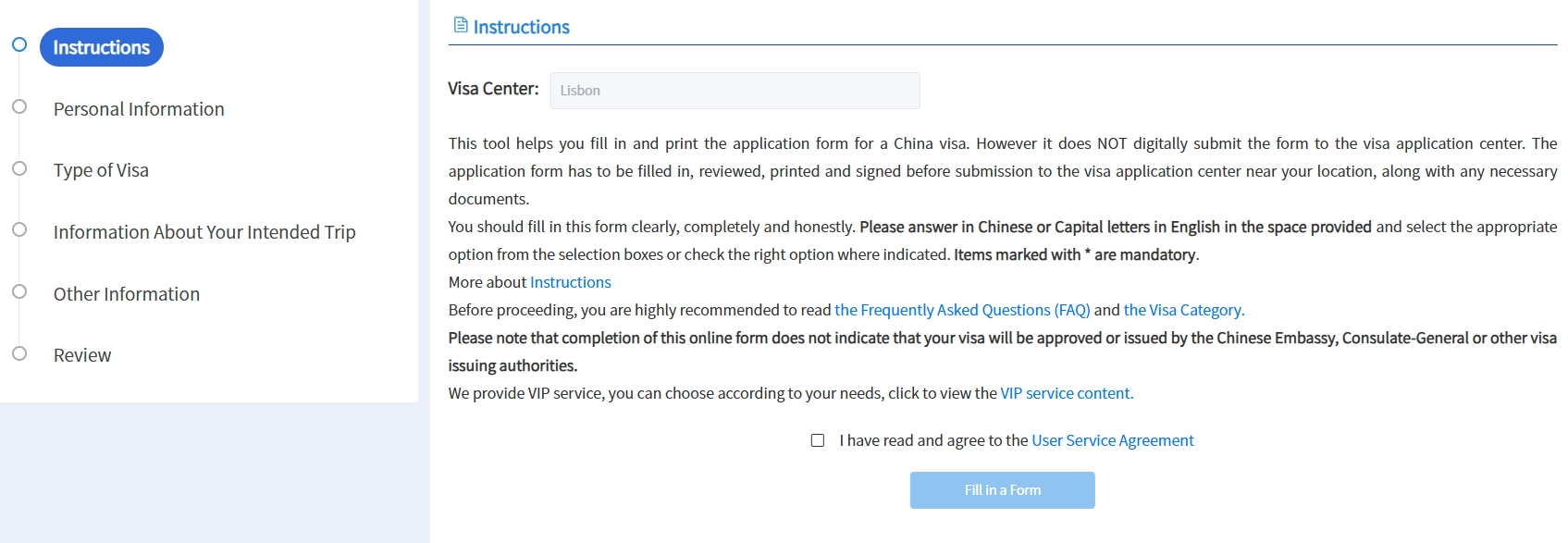Screen dimensions: 1568x543
Task: Open the More about Instructions link
Action: click(x=570, y=282)
